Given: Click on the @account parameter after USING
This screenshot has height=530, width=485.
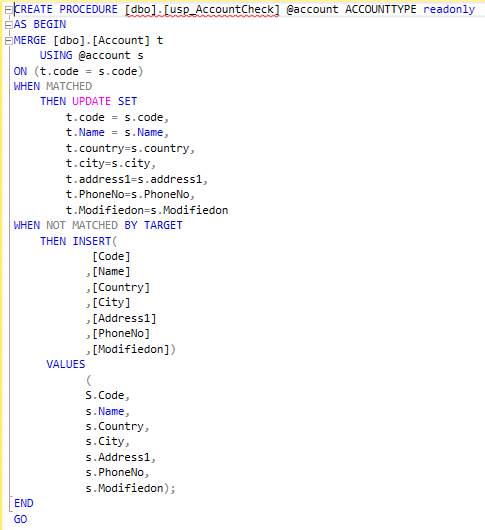Looking at the screenshot, I should pos(104,55).
